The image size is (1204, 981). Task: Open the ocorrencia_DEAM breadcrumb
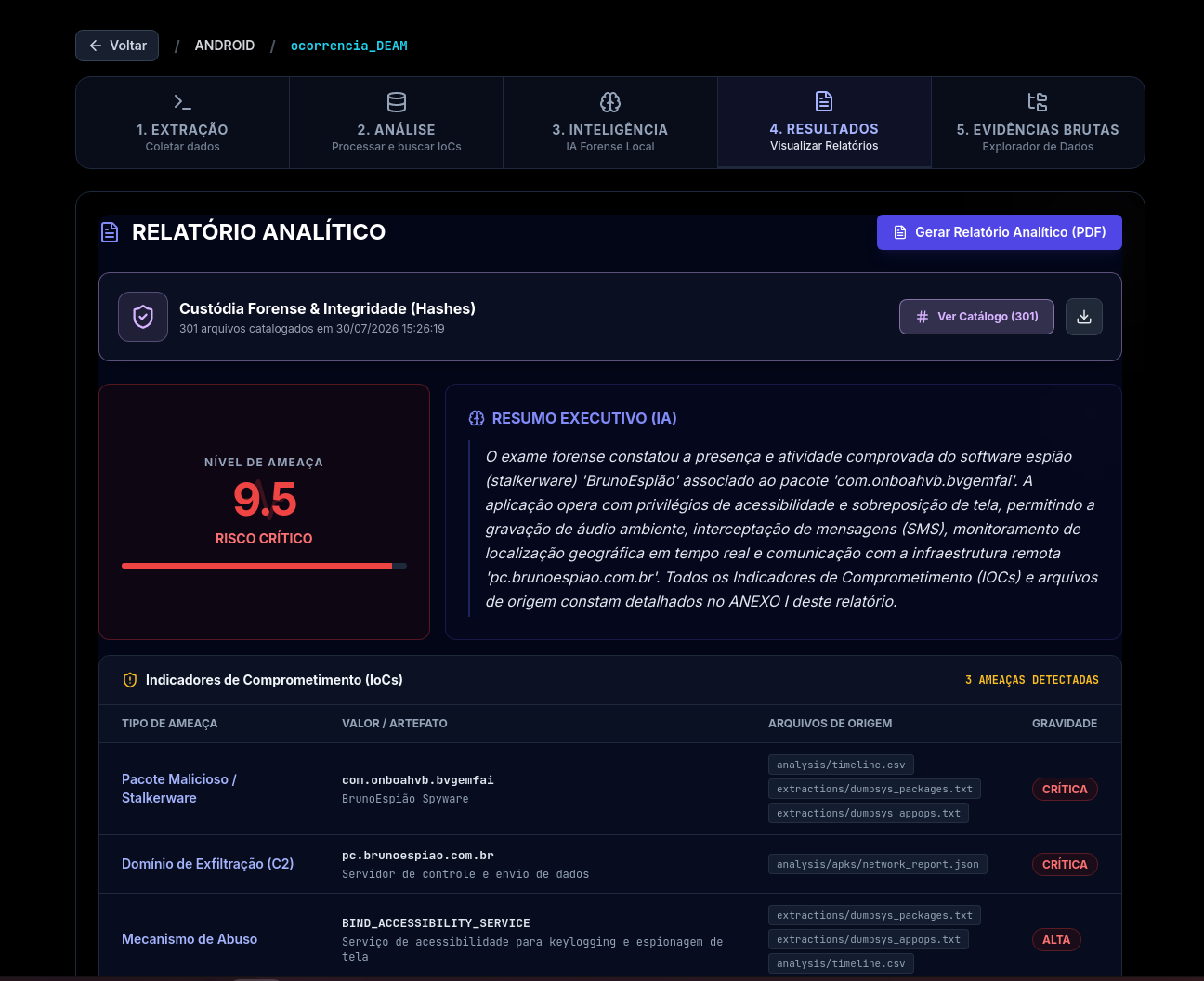tap(348, 46)
